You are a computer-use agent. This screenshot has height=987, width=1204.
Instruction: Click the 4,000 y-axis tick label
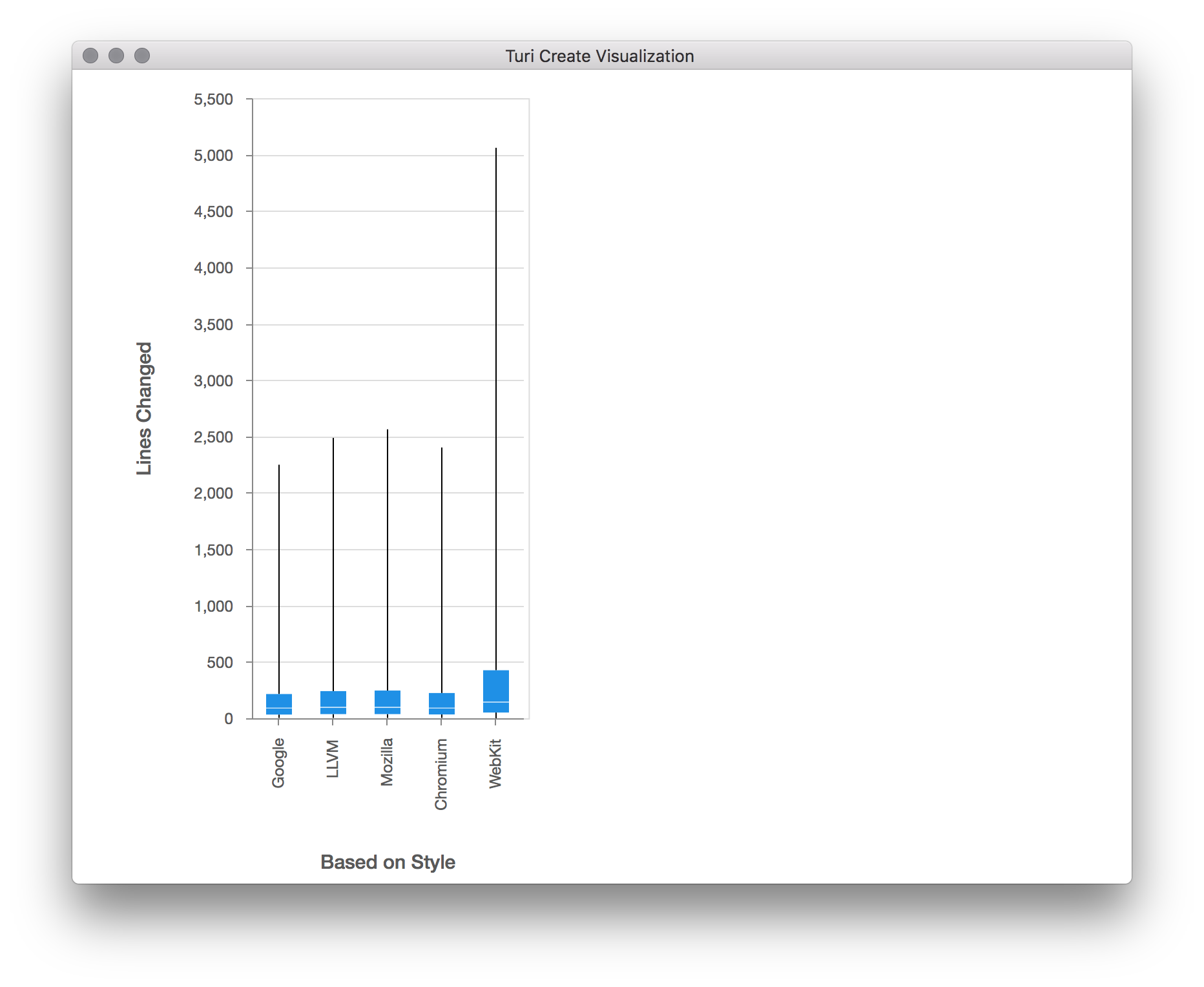pyautogui.click(x=213, y=268)
